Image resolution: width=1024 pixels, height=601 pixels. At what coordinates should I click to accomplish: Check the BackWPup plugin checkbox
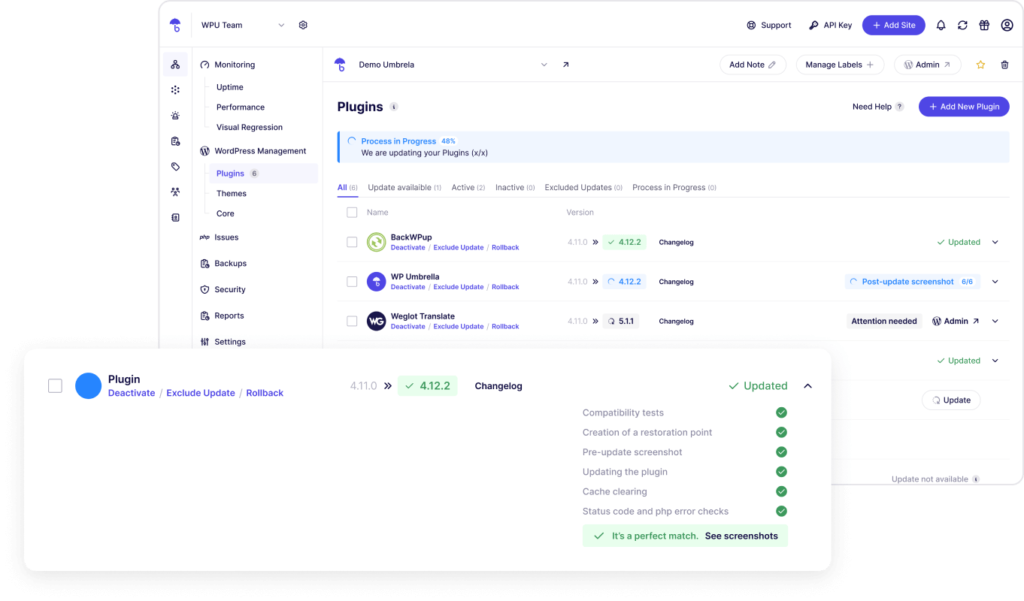[x=352, y=242]
